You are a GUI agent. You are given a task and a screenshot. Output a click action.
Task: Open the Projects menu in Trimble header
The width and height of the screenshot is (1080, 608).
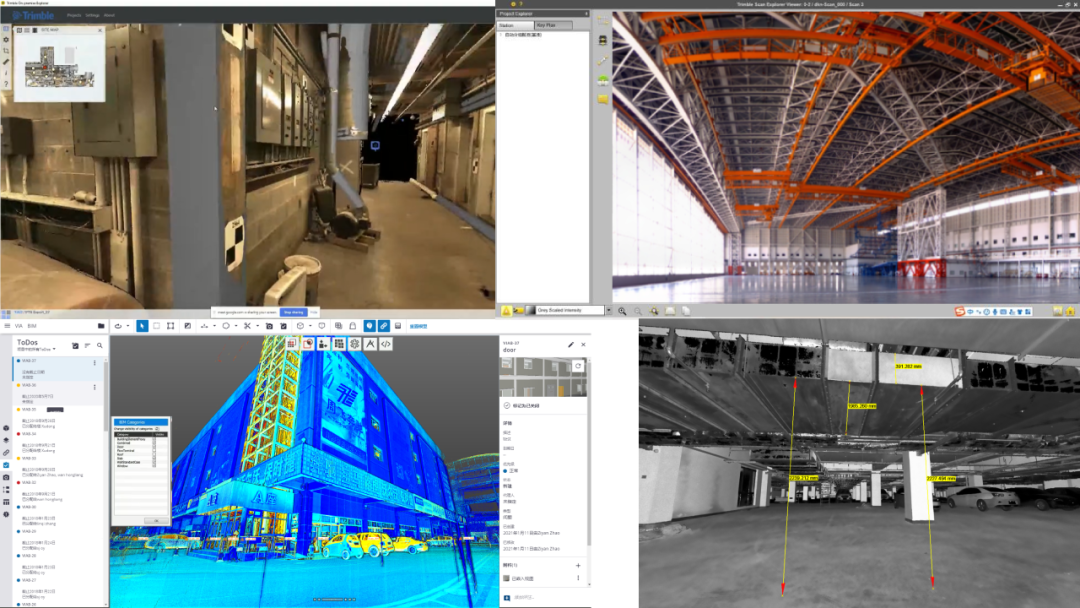74,16
